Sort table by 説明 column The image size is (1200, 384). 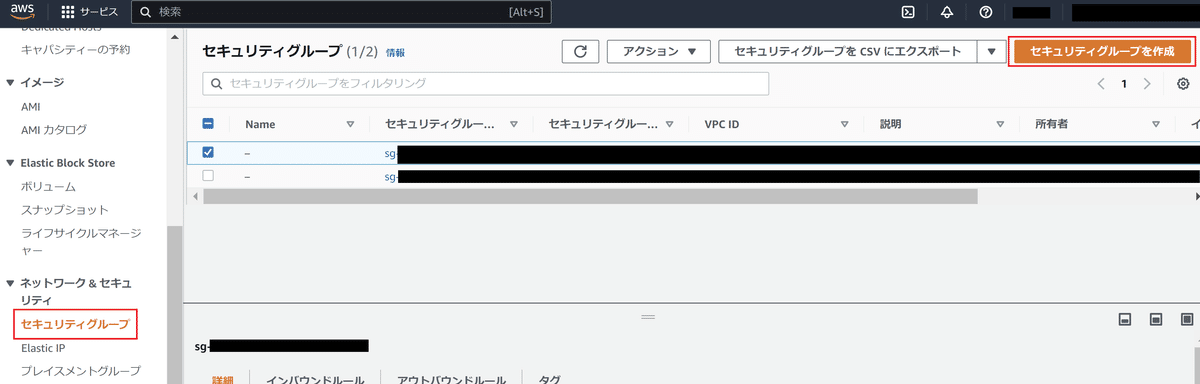tap(1000, 125)
